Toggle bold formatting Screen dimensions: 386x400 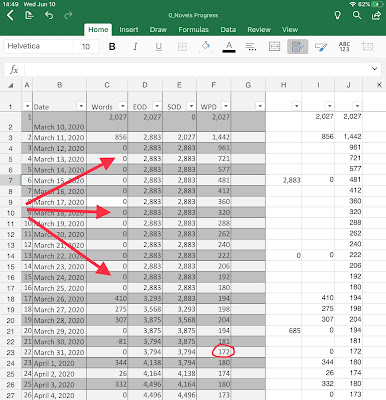[112, 47]
